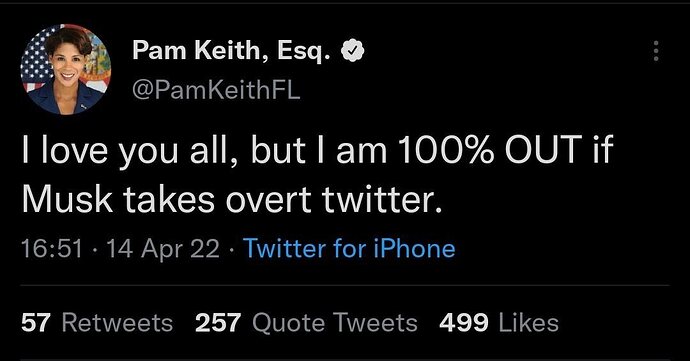Screen dimensions: 690x361
Task: Click the verified checkmark badge
Action: pyautogui.click(x=353, y=51)
